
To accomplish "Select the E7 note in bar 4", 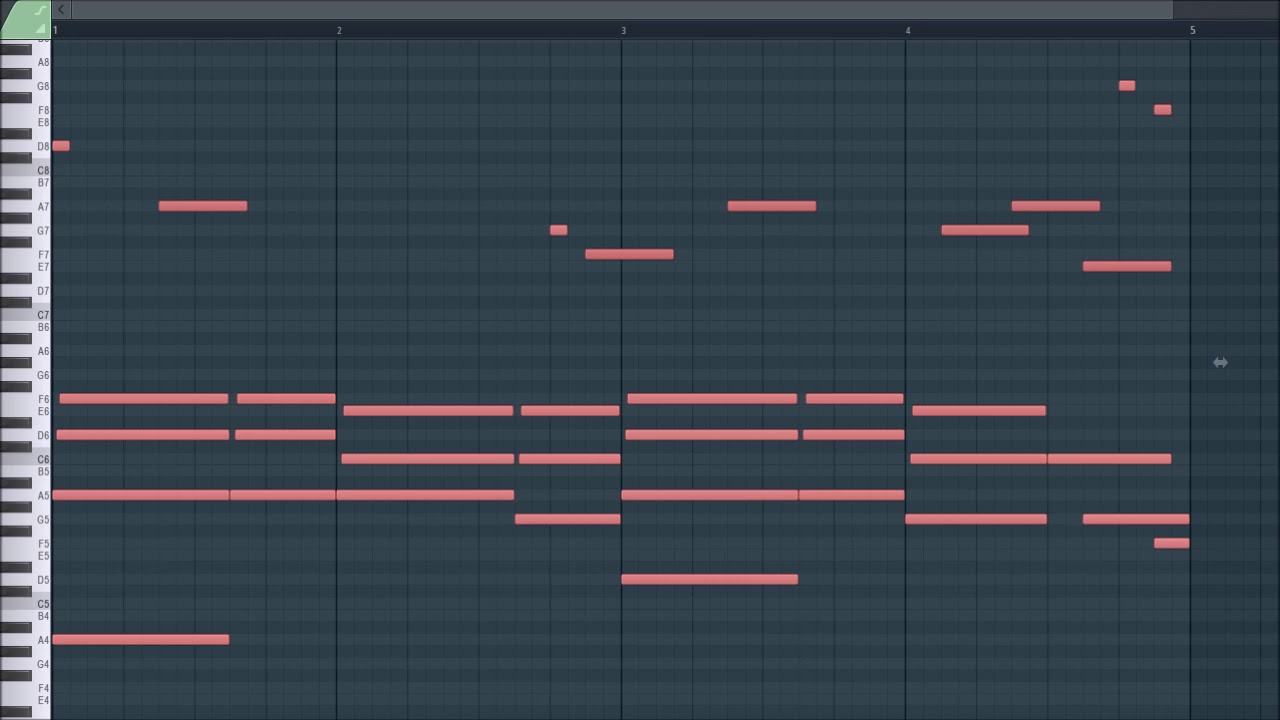I will (1127, 266).
